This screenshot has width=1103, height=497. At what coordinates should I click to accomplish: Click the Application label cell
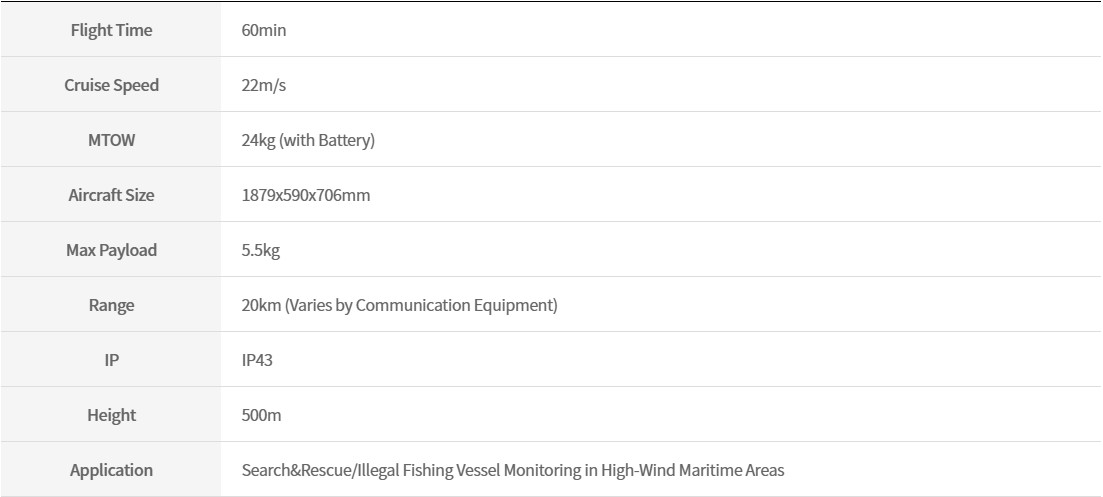[111, 470]
